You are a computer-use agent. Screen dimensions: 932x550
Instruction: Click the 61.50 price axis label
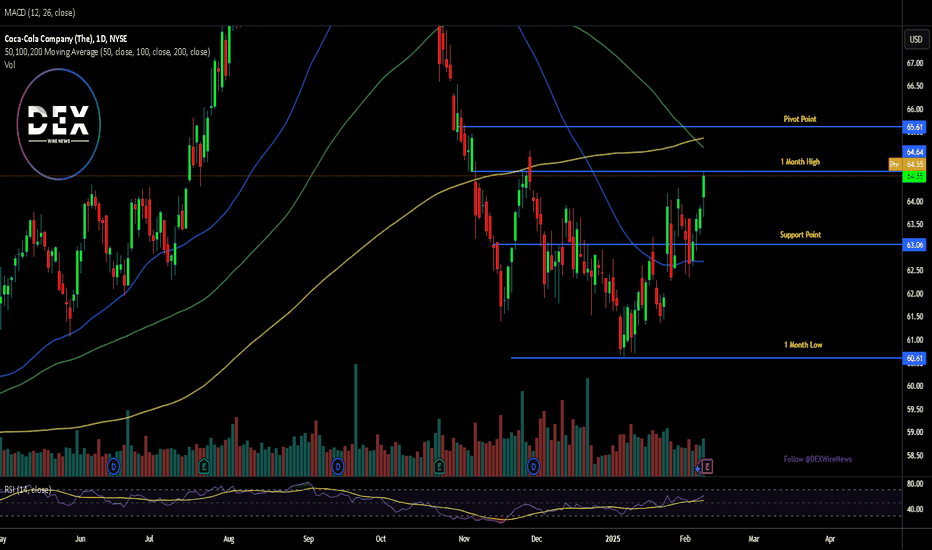[x=915, y=317]
